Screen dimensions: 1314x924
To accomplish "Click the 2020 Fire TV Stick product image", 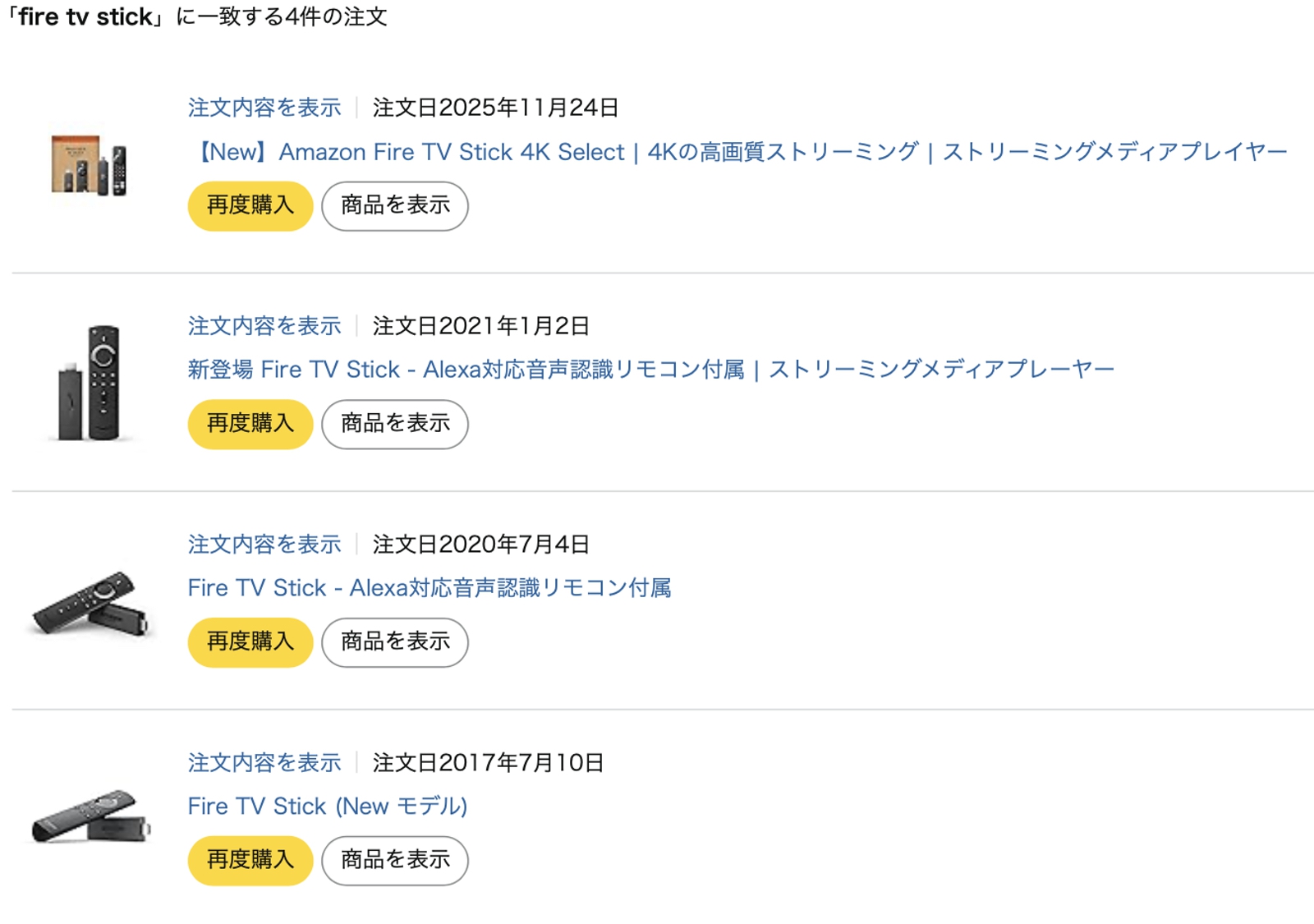I will point(90,604).
